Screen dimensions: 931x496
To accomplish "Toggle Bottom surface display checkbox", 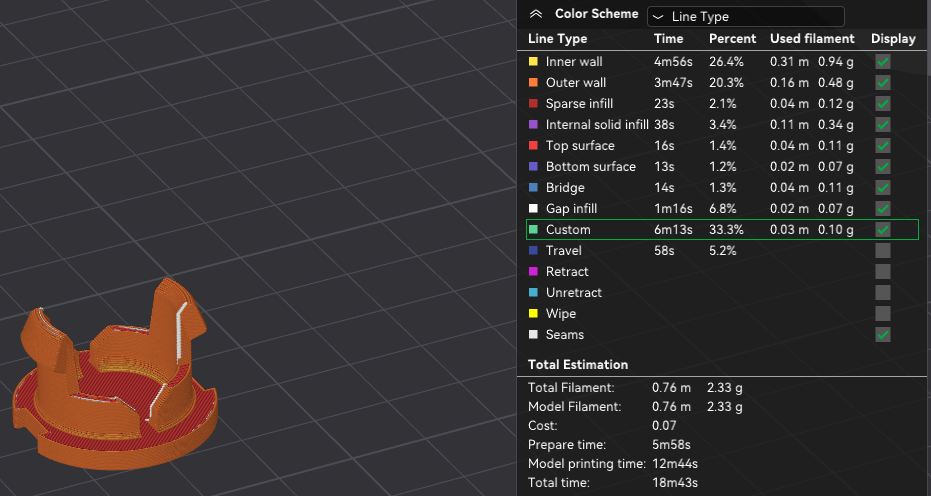I will coord(883,167).
